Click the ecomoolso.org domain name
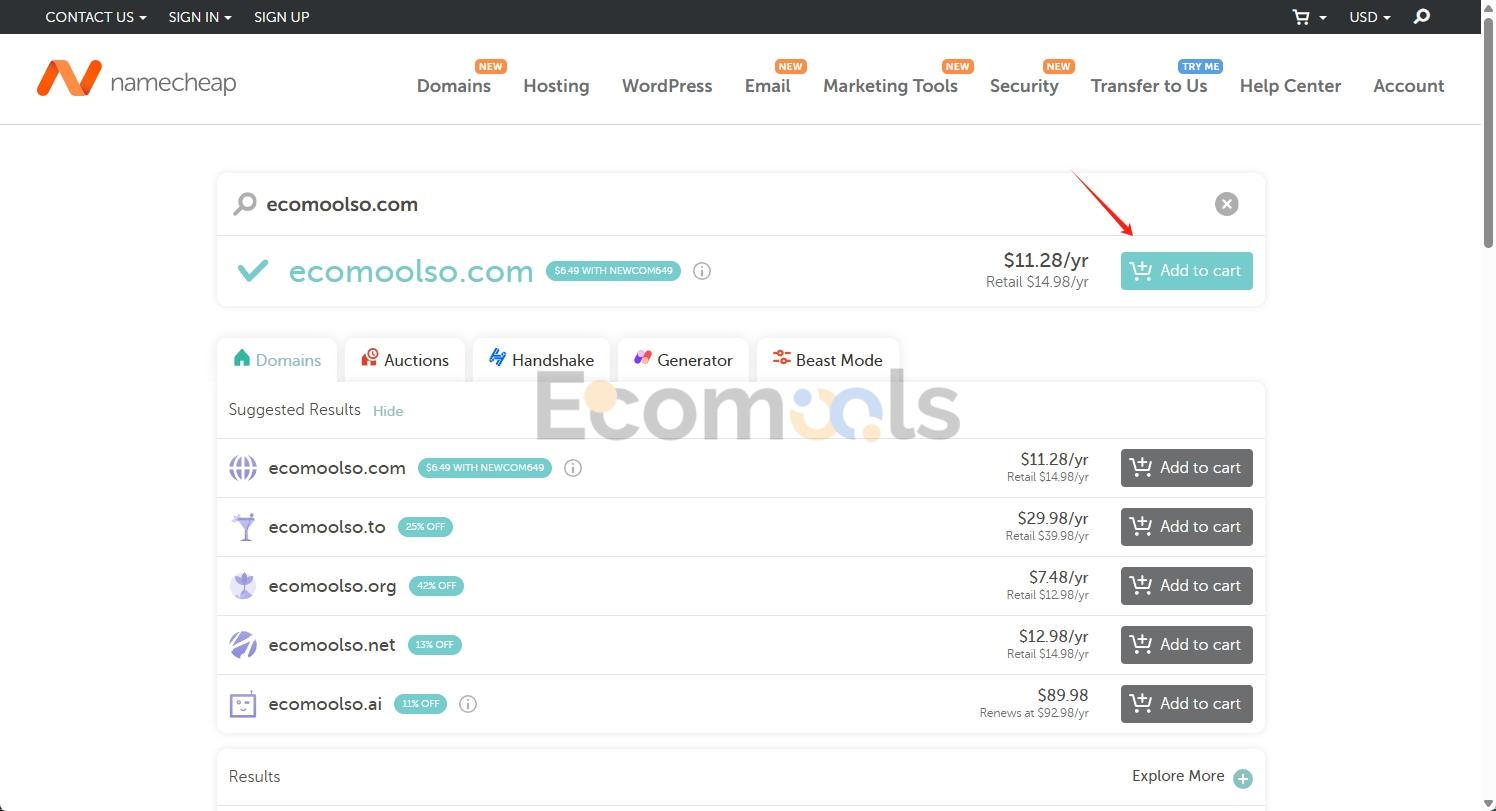The image size is (1496, 811). click(332, 586)
